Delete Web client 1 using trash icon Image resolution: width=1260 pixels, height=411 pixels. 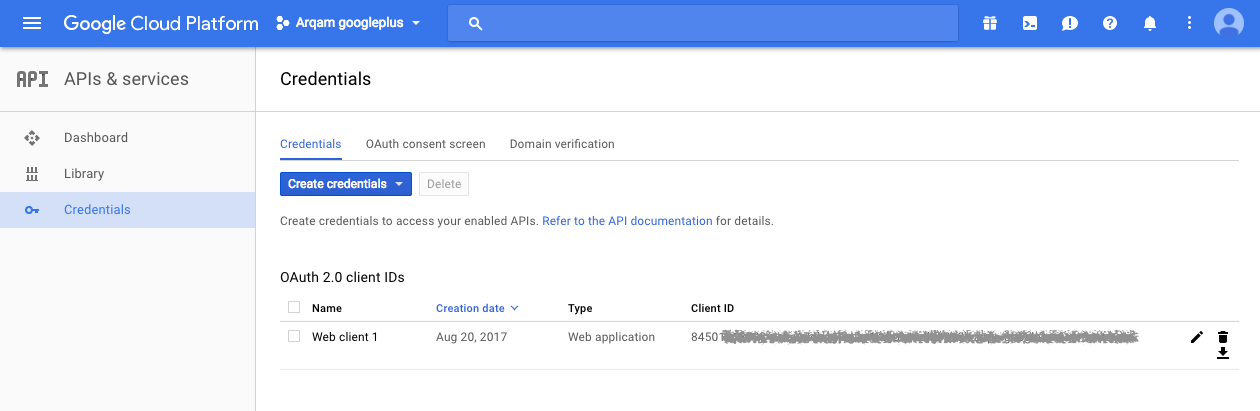click(x=1222, y=337)
